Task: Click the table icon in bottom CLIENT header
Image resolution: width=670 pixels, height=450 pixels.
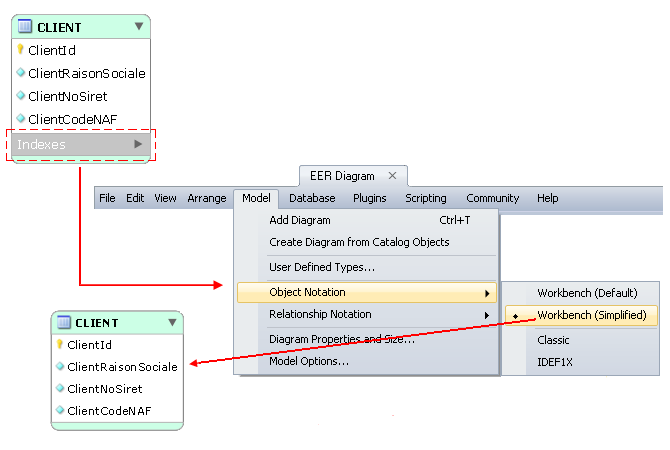Action: (x=64, y=323)
